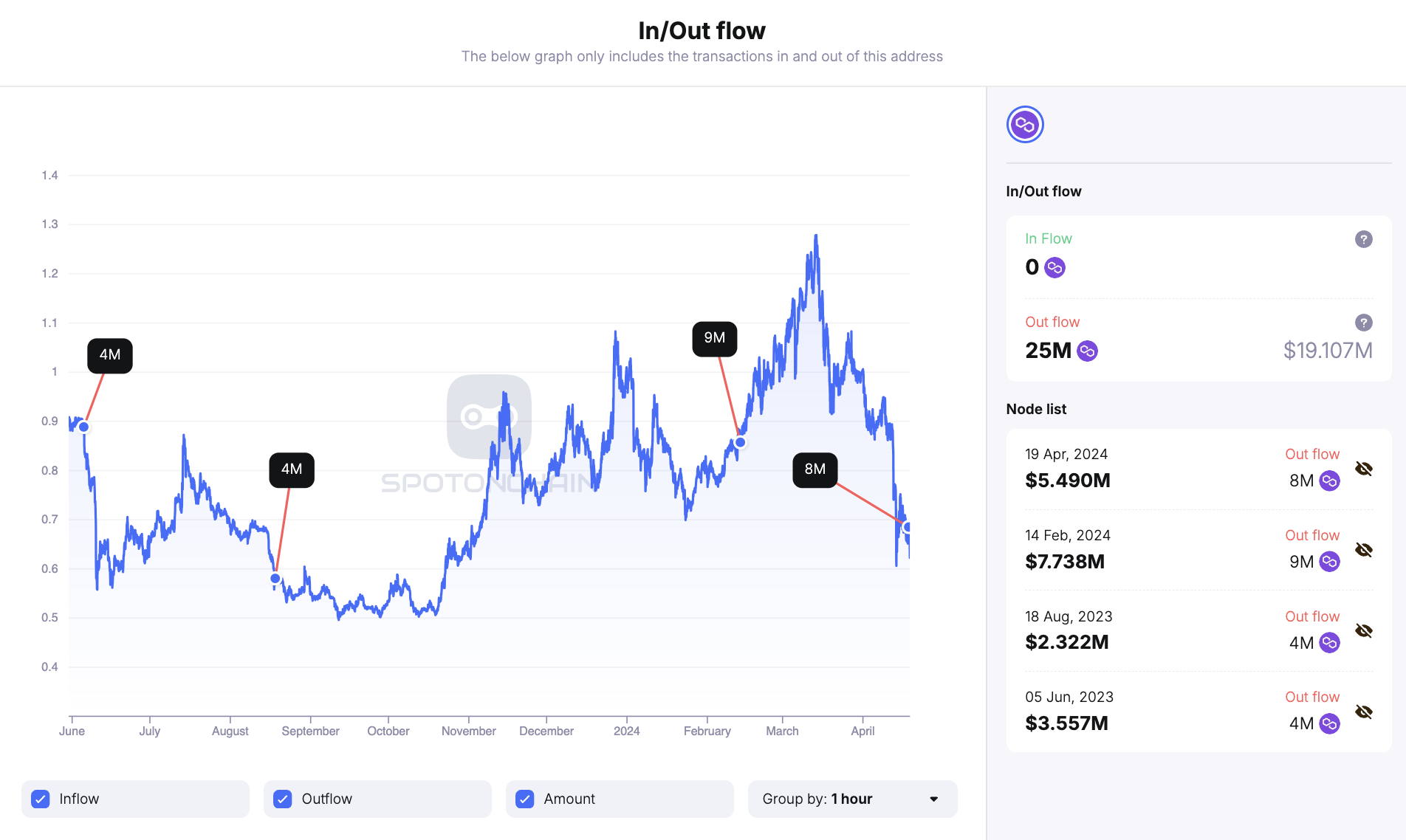The width and height of the screenshot is (1406, 840).
Task: Toggle visibility of 14 Feb, 2024 node
Action: pos(1364,550)
